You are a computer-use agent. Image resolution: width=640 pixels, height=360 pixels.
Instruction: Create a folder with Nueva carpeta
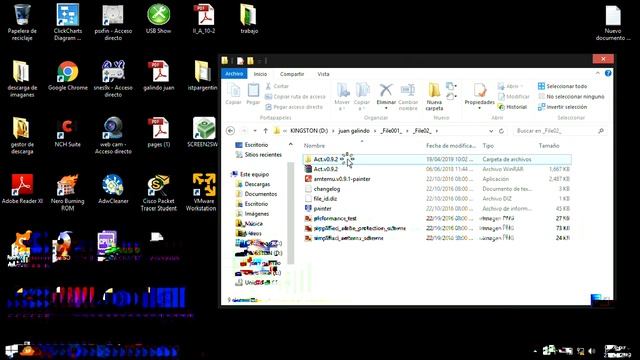click(x=434, y=97)
